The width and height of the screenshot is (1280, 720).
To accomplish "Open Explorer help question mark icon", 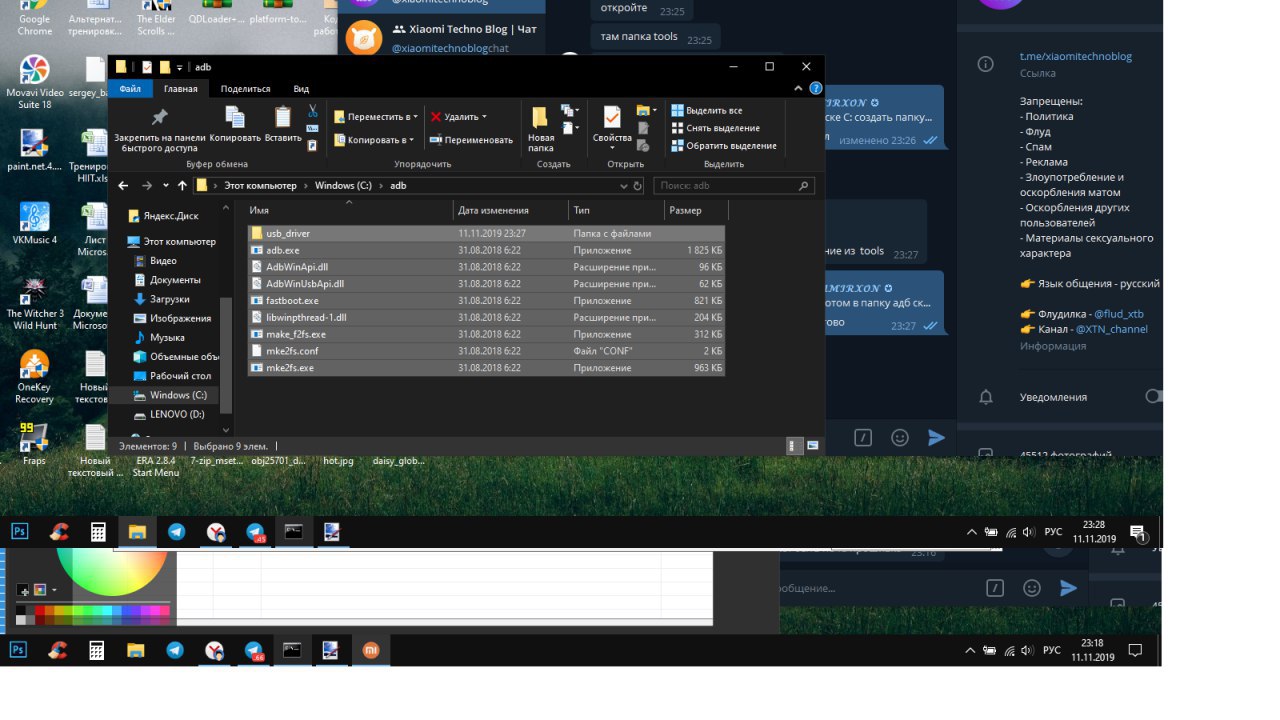I will tap(818, 89).
